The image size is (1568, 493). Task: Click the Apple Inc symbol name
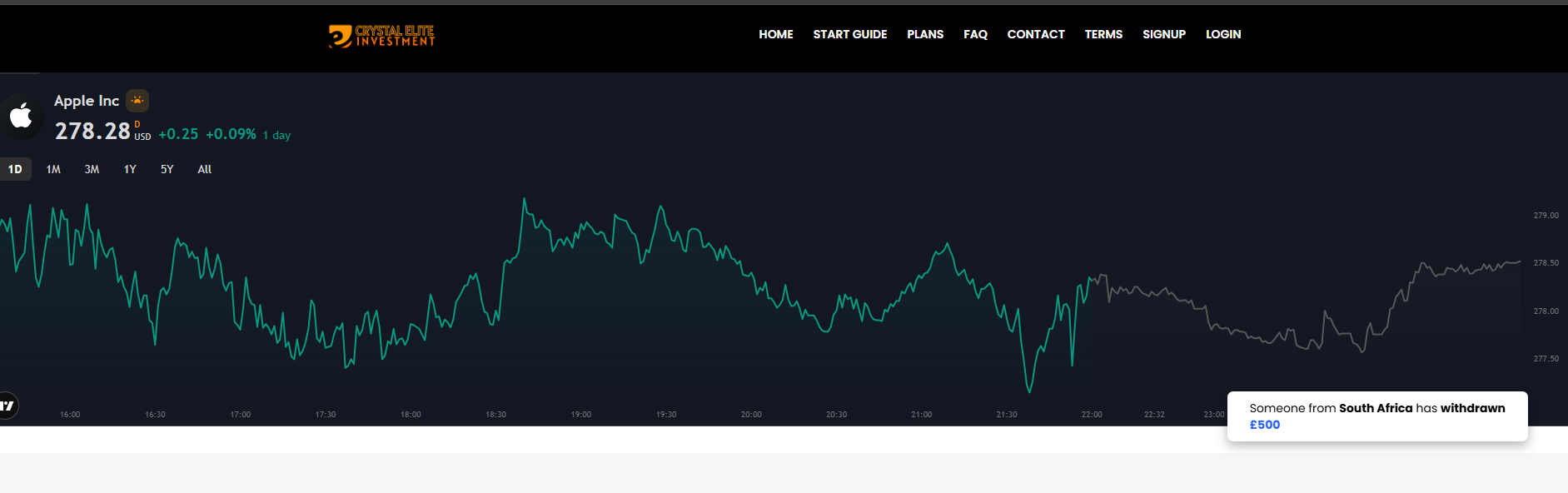tap(87, 101)
